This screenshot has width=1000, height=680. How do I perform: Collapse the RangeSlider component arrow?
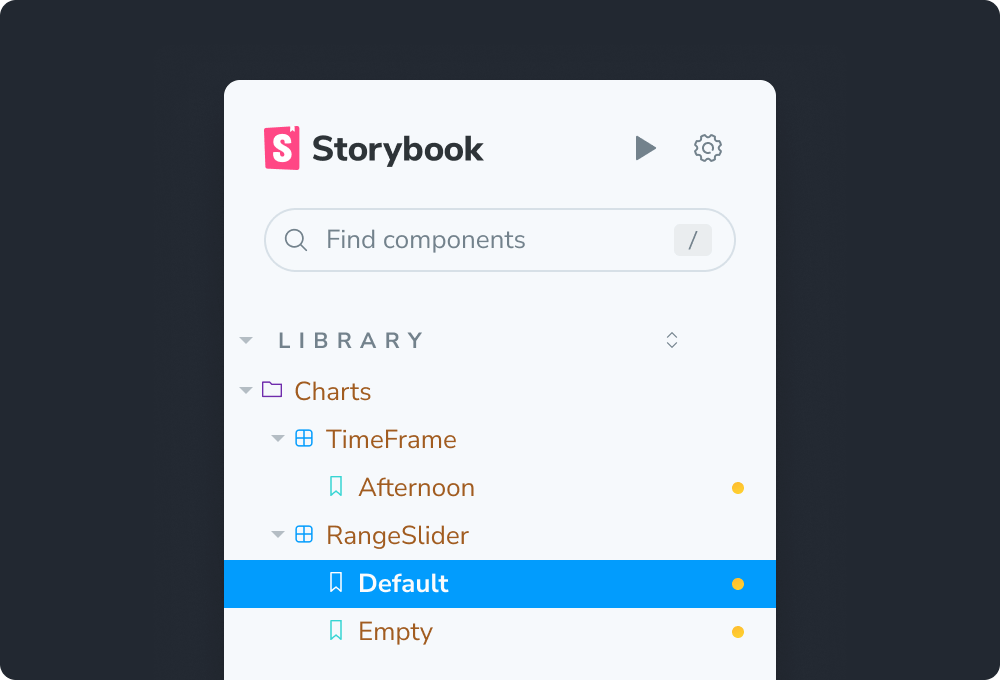click(278, 535)
